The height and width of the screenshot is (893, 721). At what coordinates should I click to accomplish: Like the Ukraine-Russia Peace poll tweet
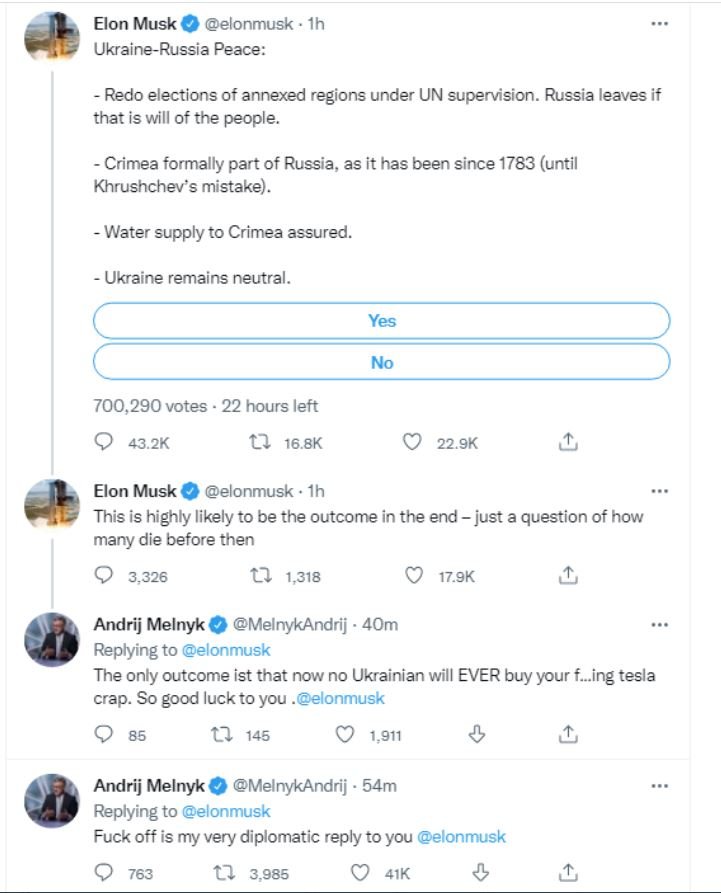(x=411, y=441)
